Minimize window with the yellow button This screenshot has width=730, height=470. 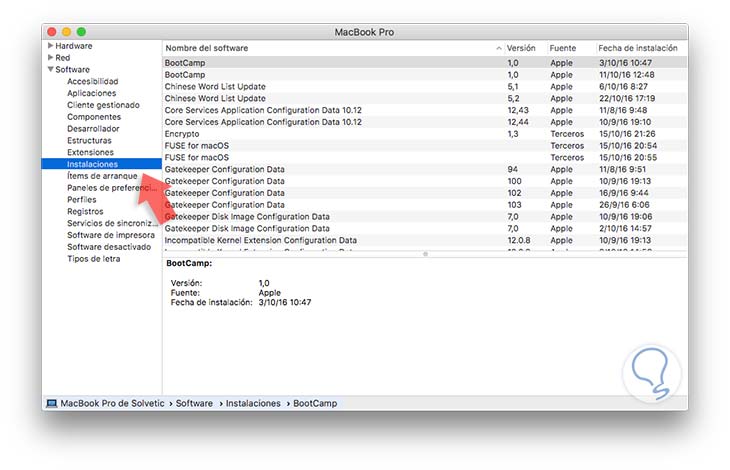67,32
